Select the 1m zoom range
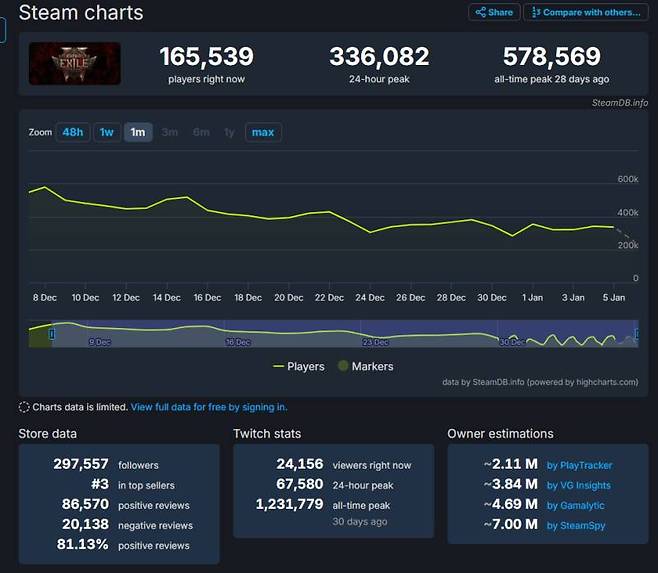 (138, 132)
